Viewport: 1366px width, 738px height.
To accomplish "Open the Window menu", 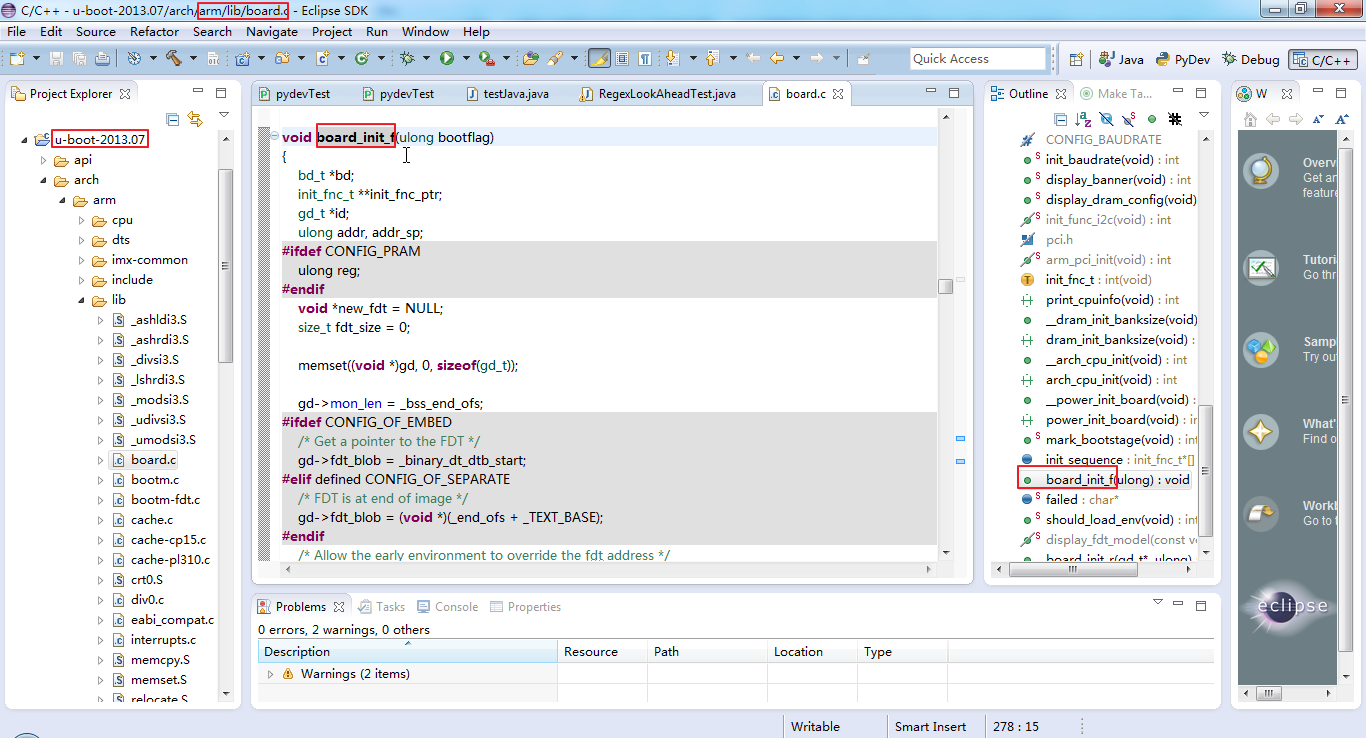I will 426,31.
